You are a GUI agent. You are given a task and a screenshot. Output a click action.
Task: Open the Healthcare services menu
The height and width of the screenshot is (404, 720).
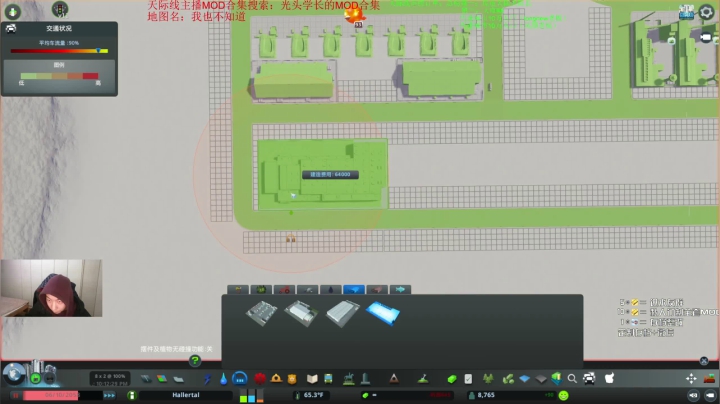pos(260,379)
